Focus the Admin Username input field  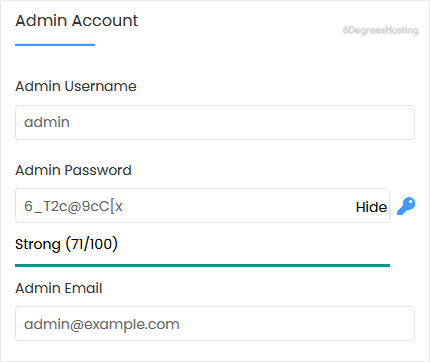(x=215, y=122)
